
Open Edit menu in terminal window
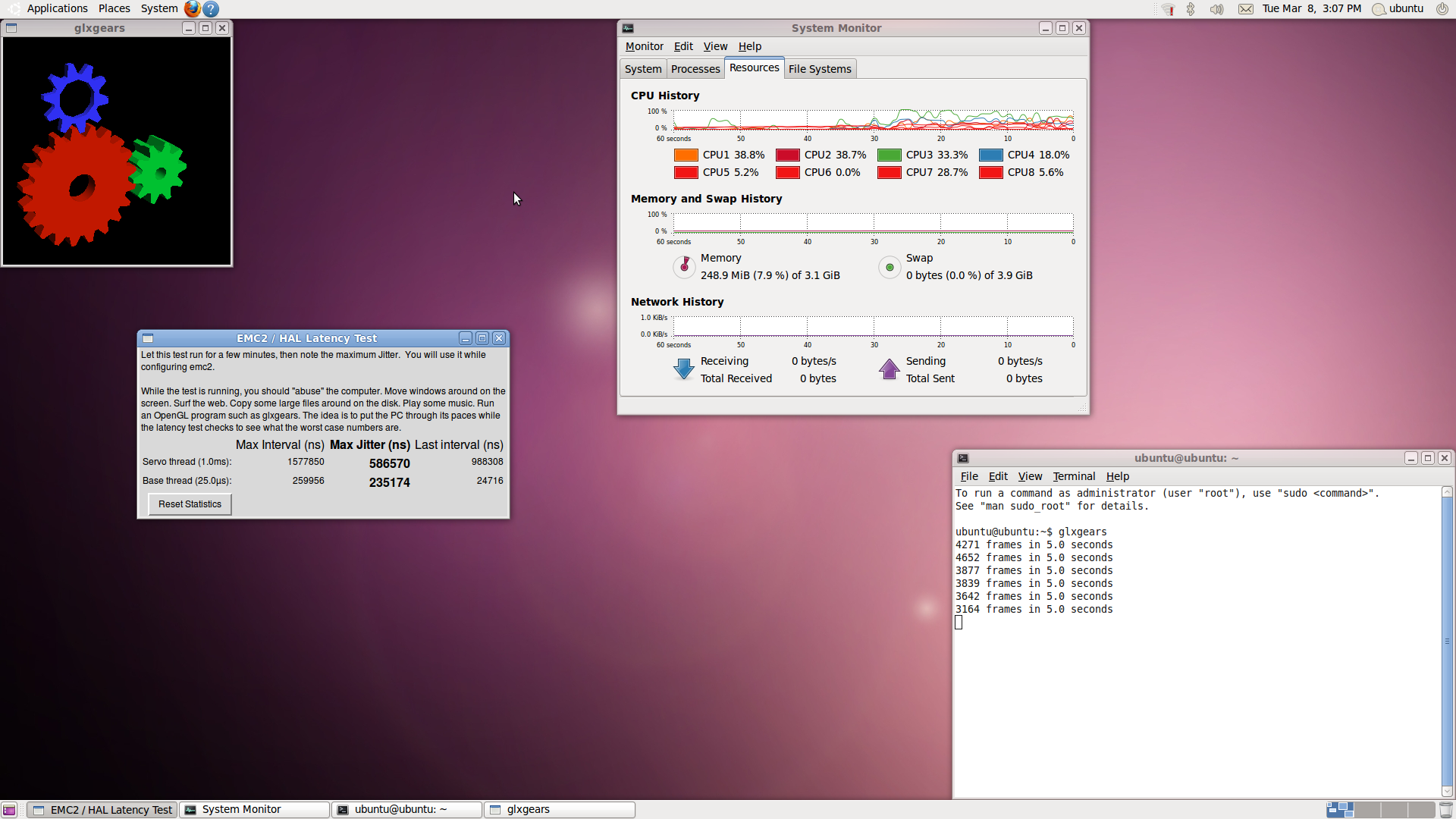(x=998, y=476)
